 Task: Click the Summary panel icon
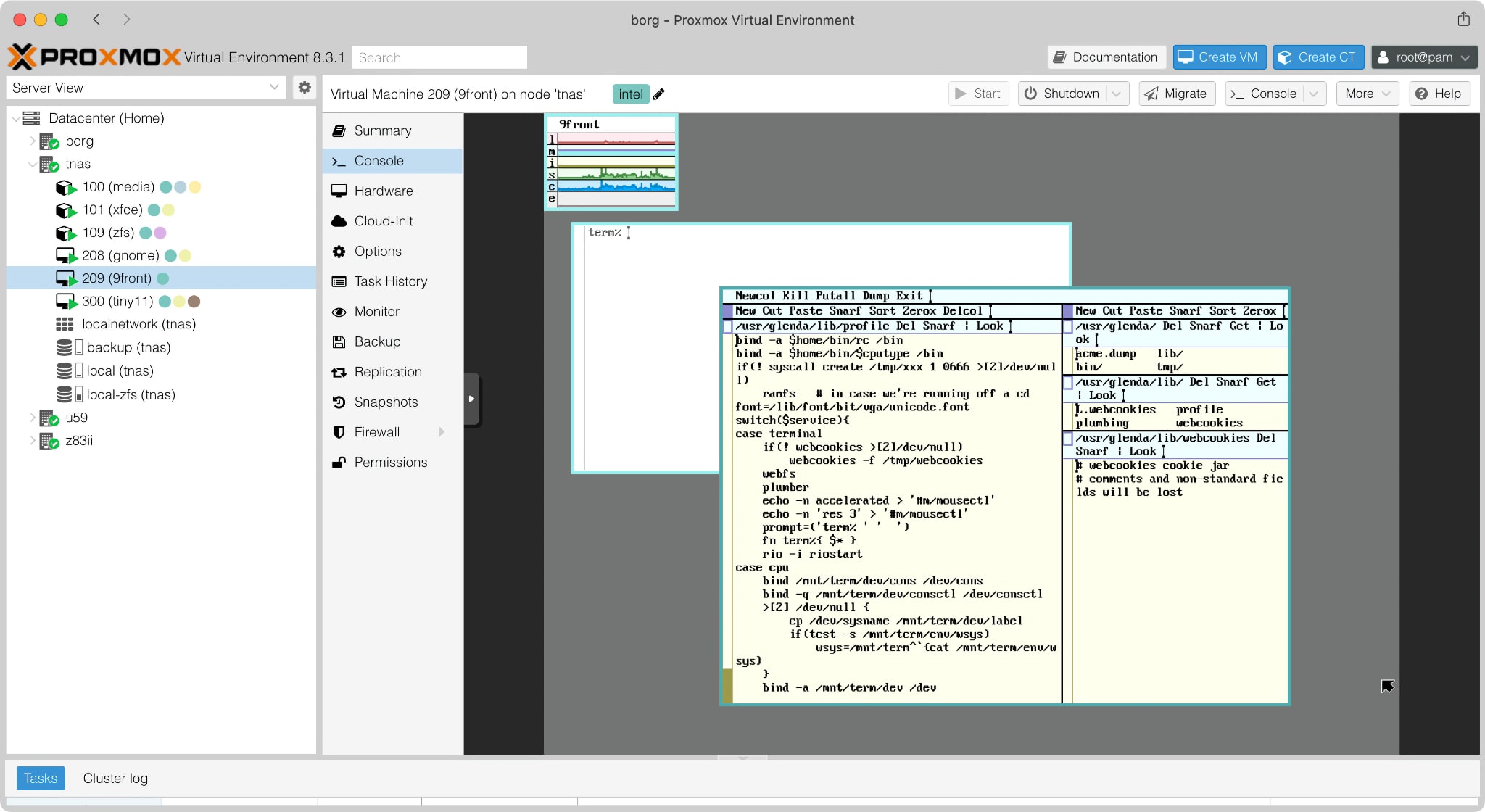341,131
